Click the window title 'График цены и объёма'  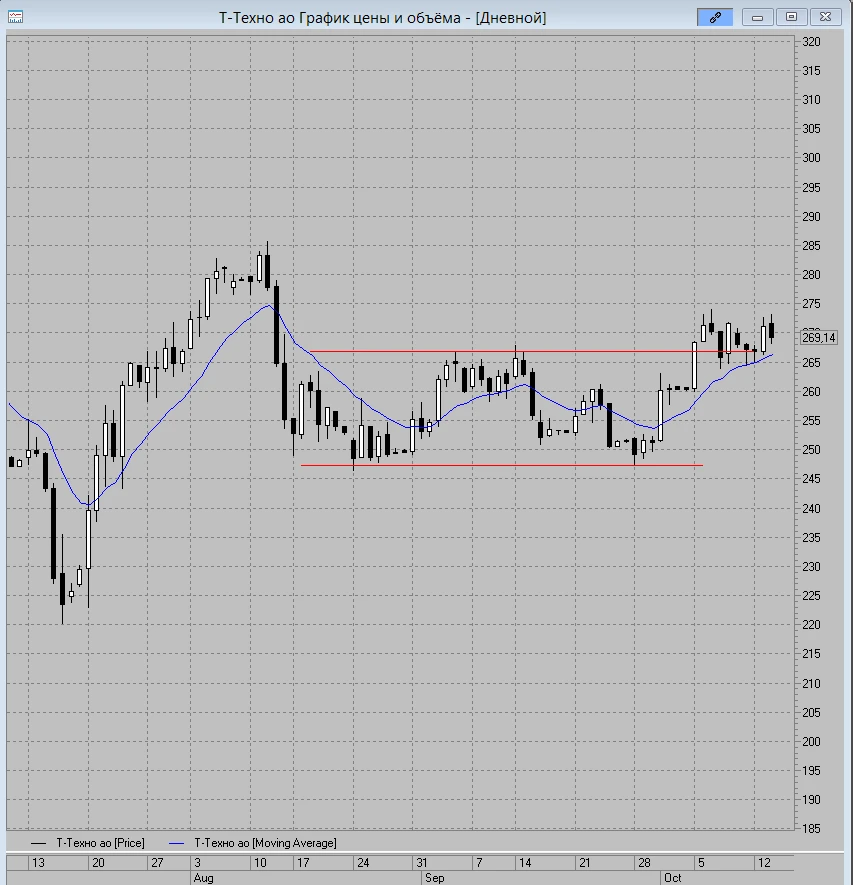(x=379, y=18)
